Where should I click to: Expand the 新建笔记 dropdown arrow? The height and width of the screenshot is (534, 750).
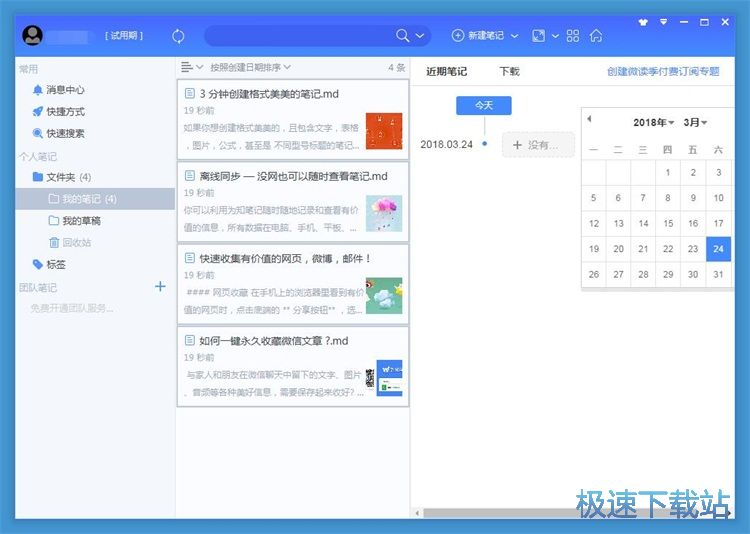coord(515,36)
